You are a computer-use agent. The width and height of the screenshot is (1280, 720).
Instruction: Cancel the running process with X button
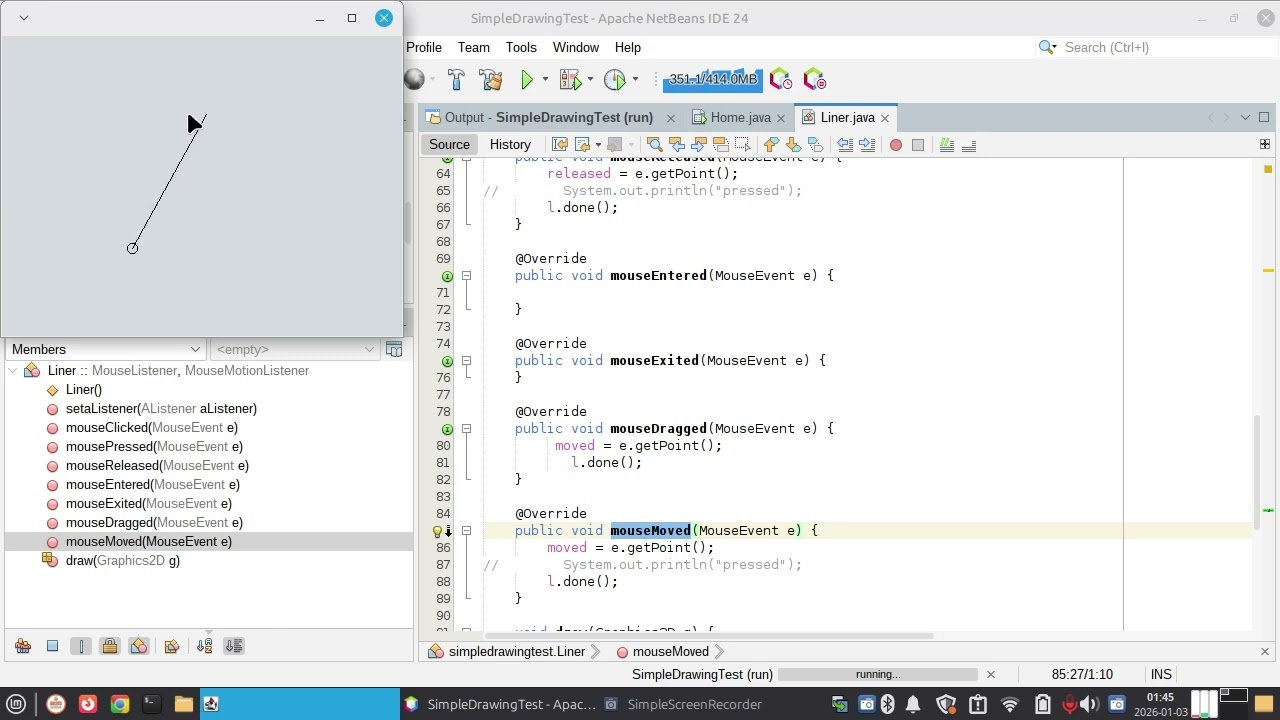tap(991, 674)
